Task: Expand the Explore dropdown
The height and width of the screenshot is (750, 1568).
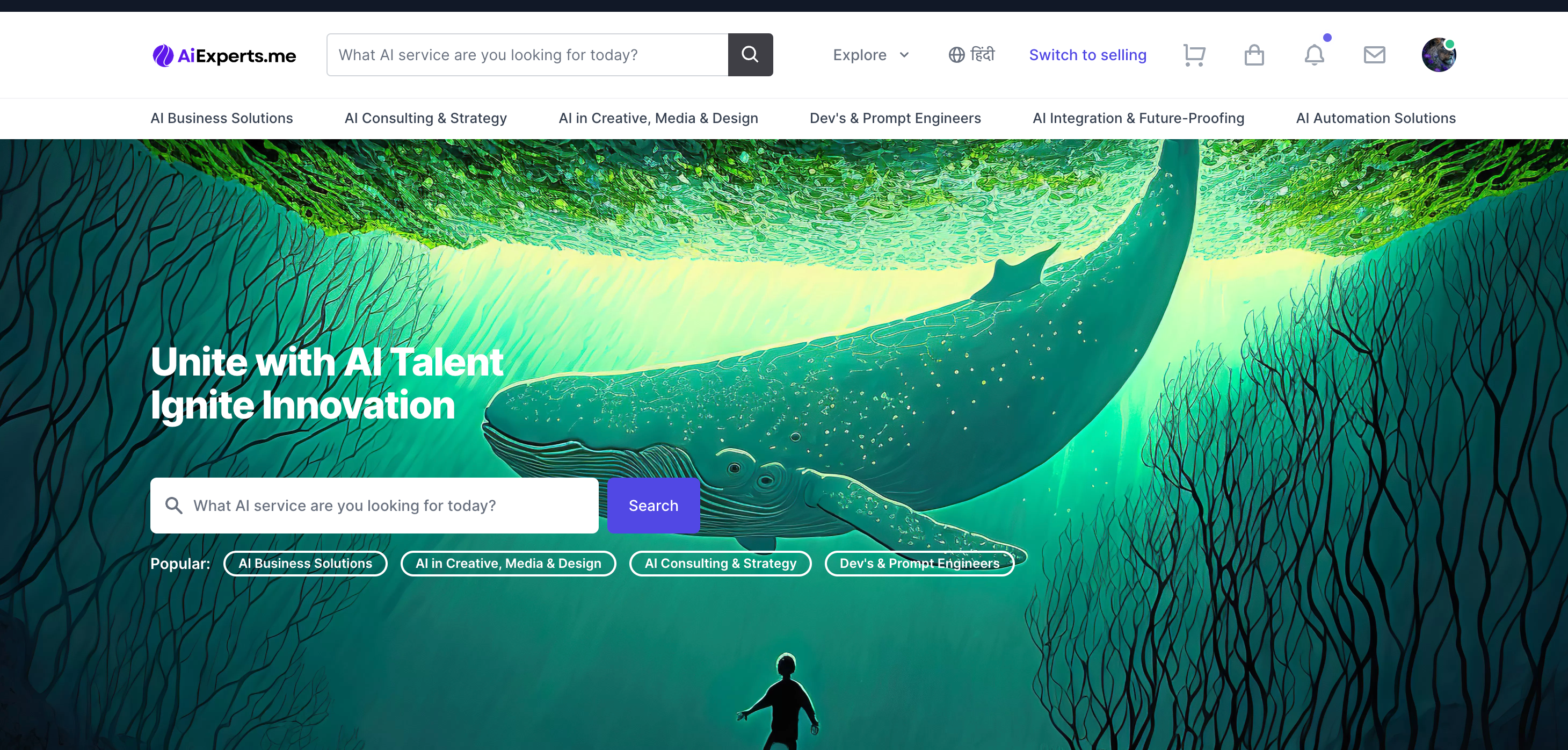Action: tap(871, 55)
